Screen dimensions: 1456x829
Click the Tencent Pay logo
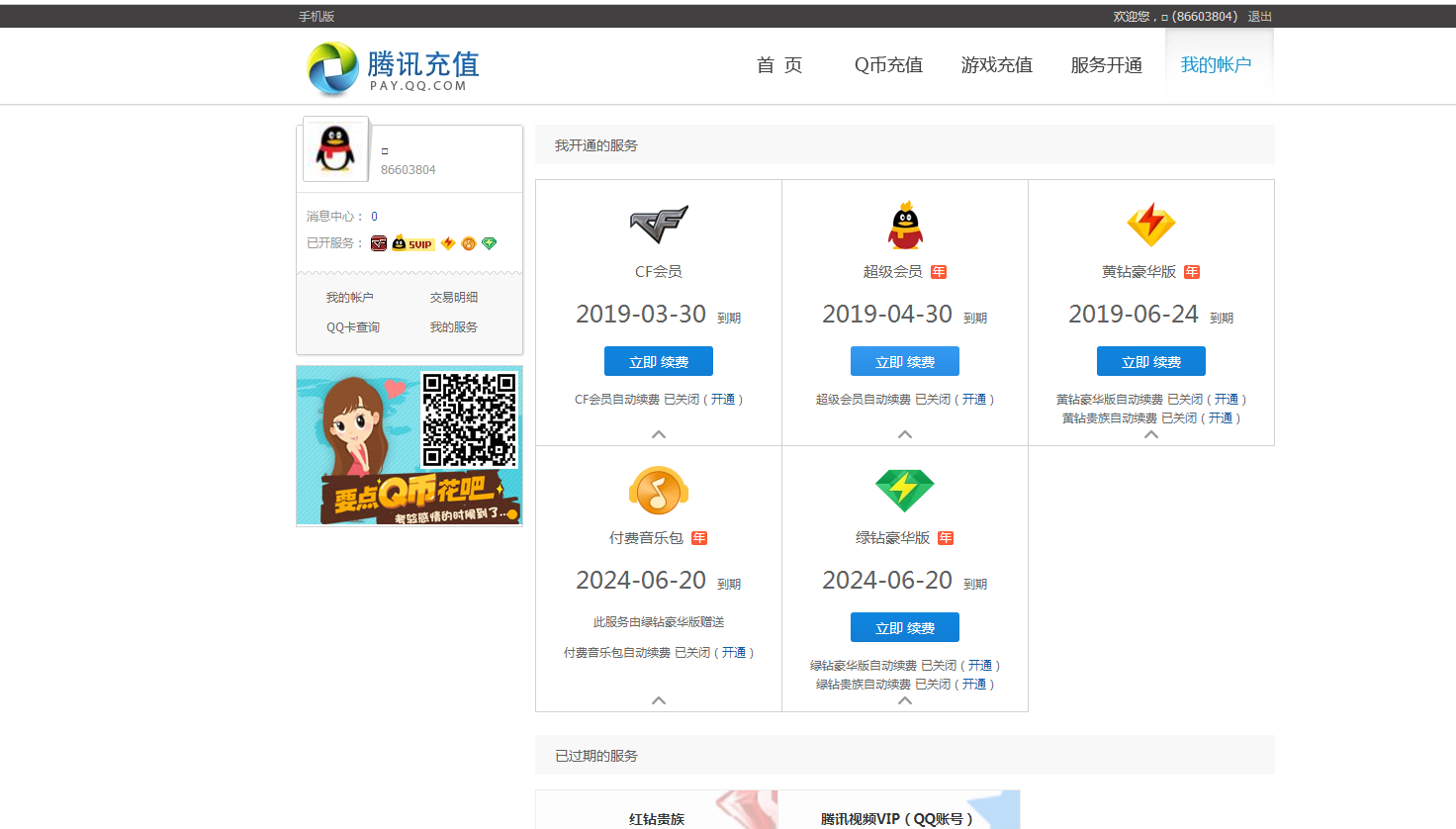[394, 67]
